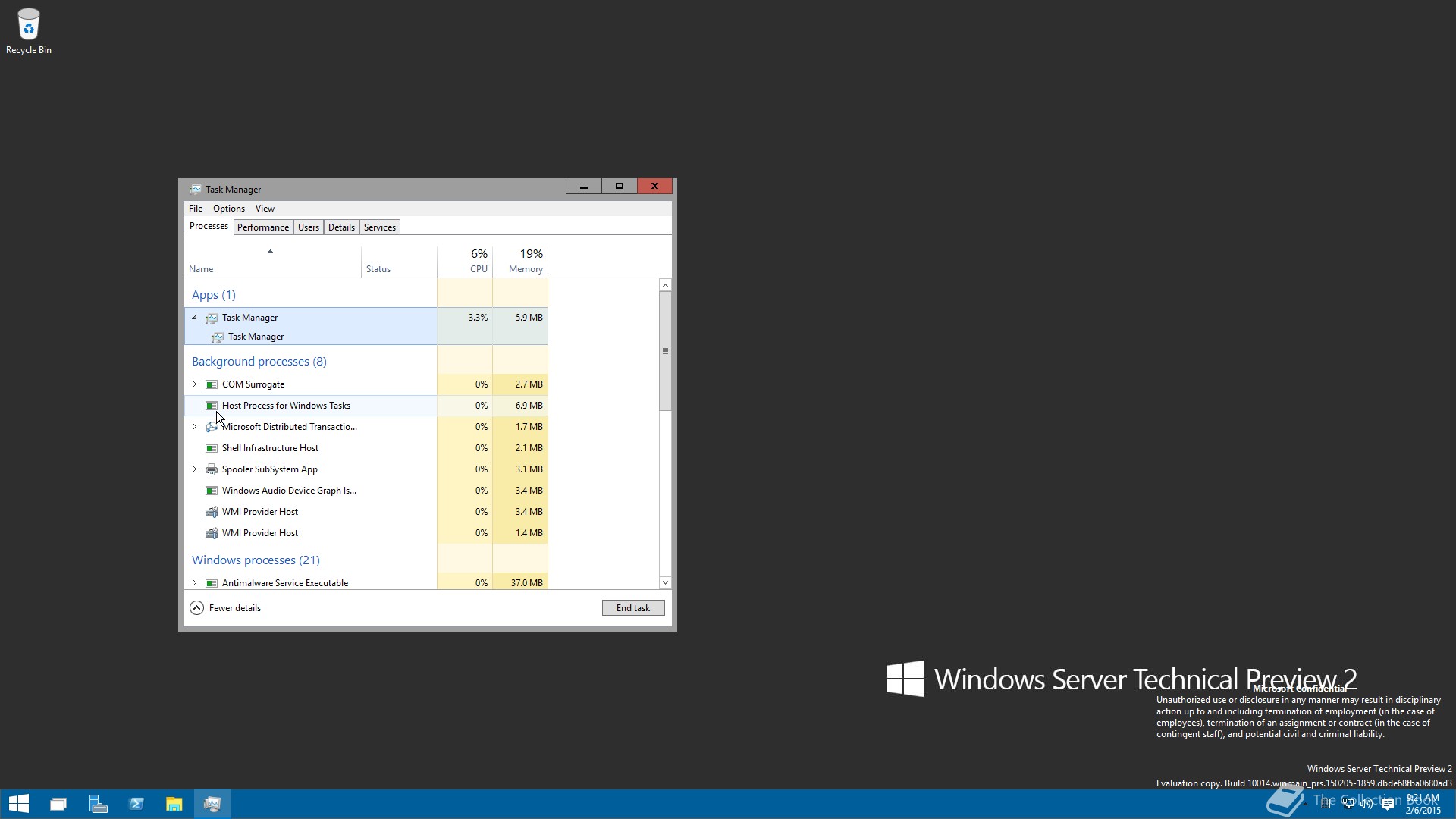
Task: Select the Shell Infrastructure Host row
Action: tap(366, 448)
